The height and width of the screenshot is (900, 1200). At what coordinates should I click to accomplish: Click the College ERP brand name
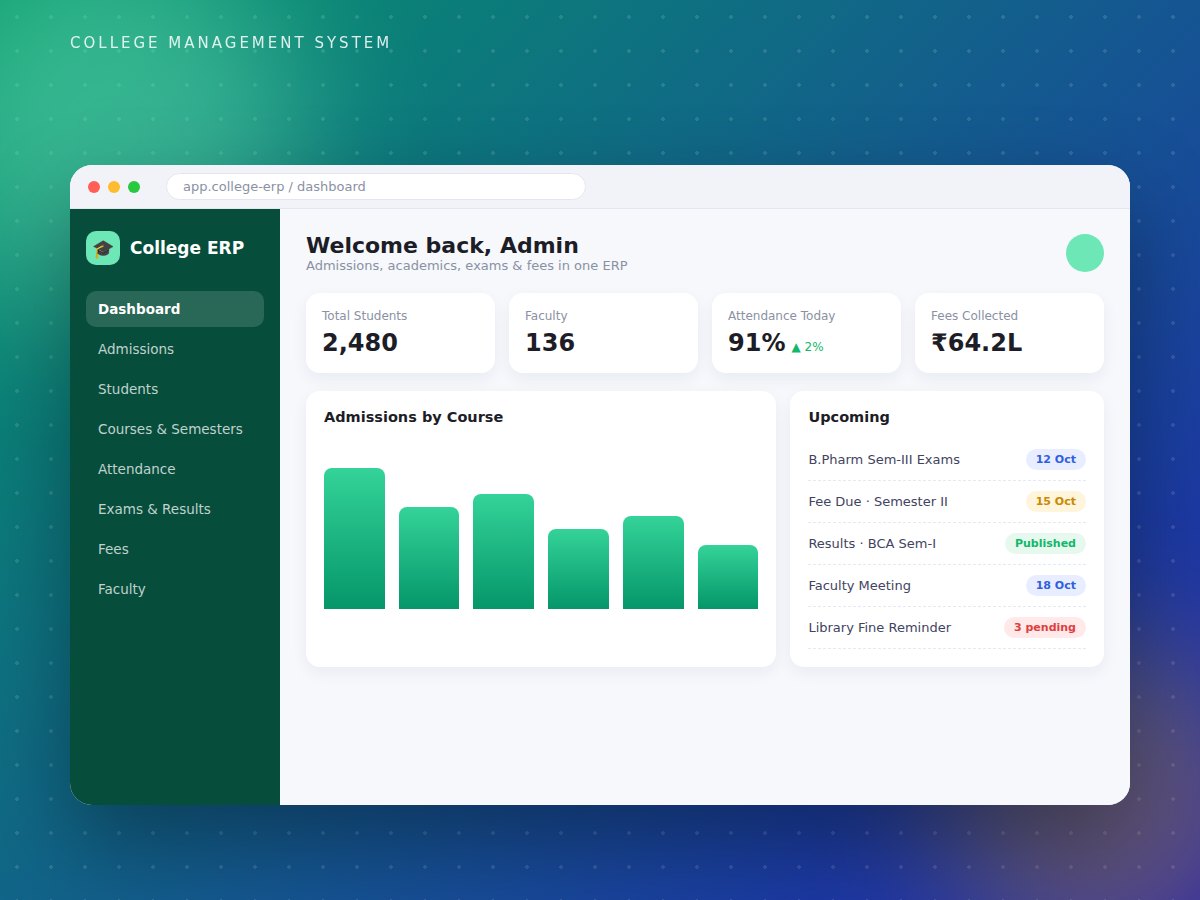tap(187, 248)
